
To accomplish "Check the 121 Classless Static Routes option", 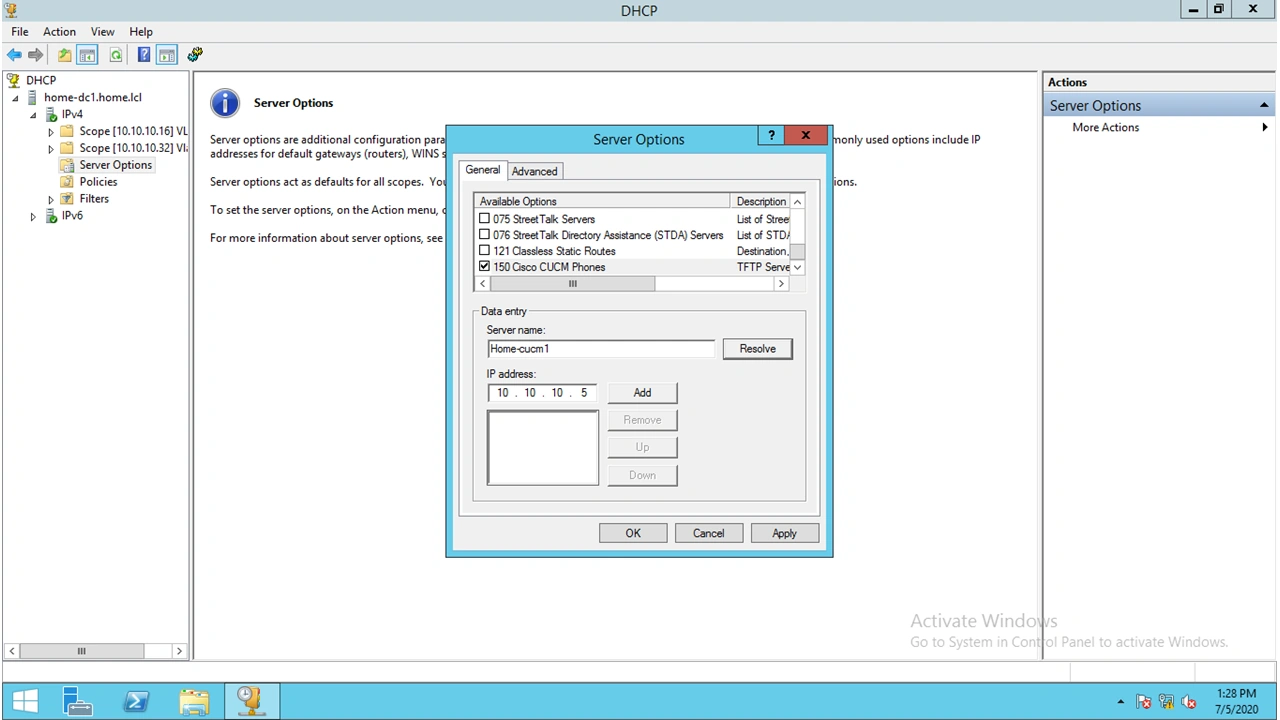I will click(x=485, y=251).
